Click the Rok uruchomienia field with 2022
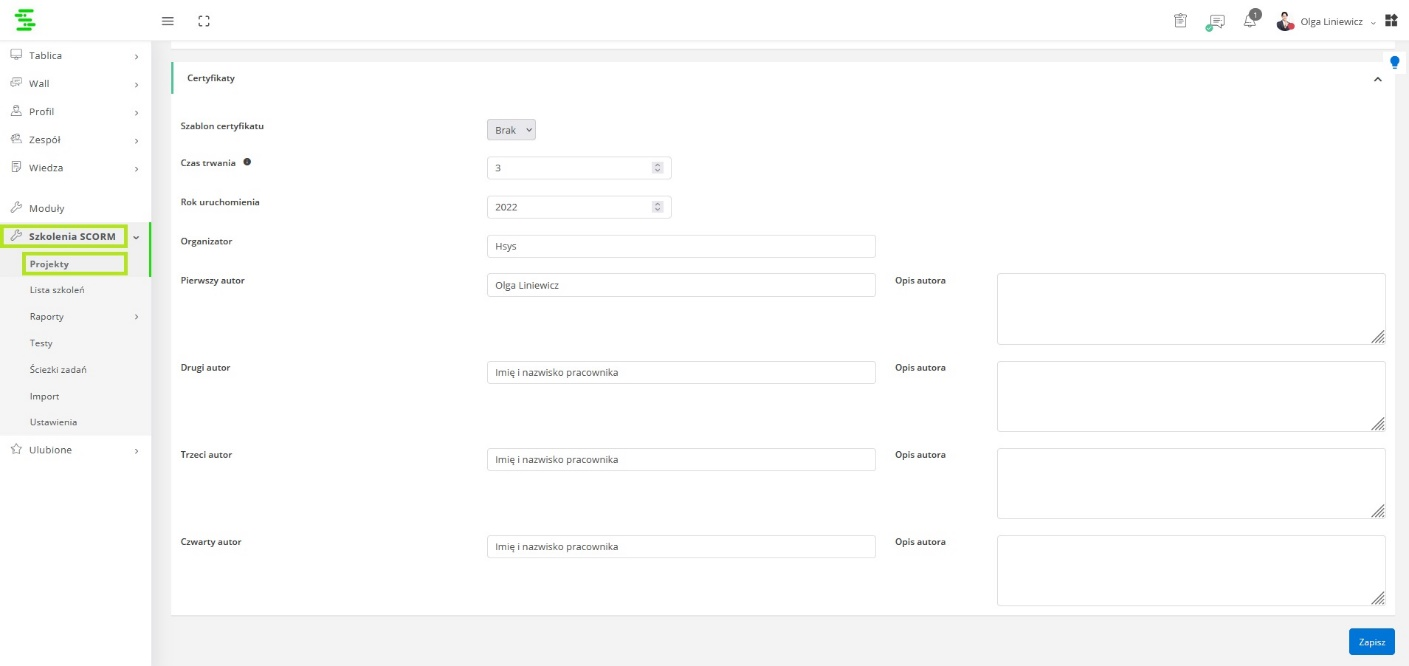Viewport: 1409px width, 666px height. 579,207
